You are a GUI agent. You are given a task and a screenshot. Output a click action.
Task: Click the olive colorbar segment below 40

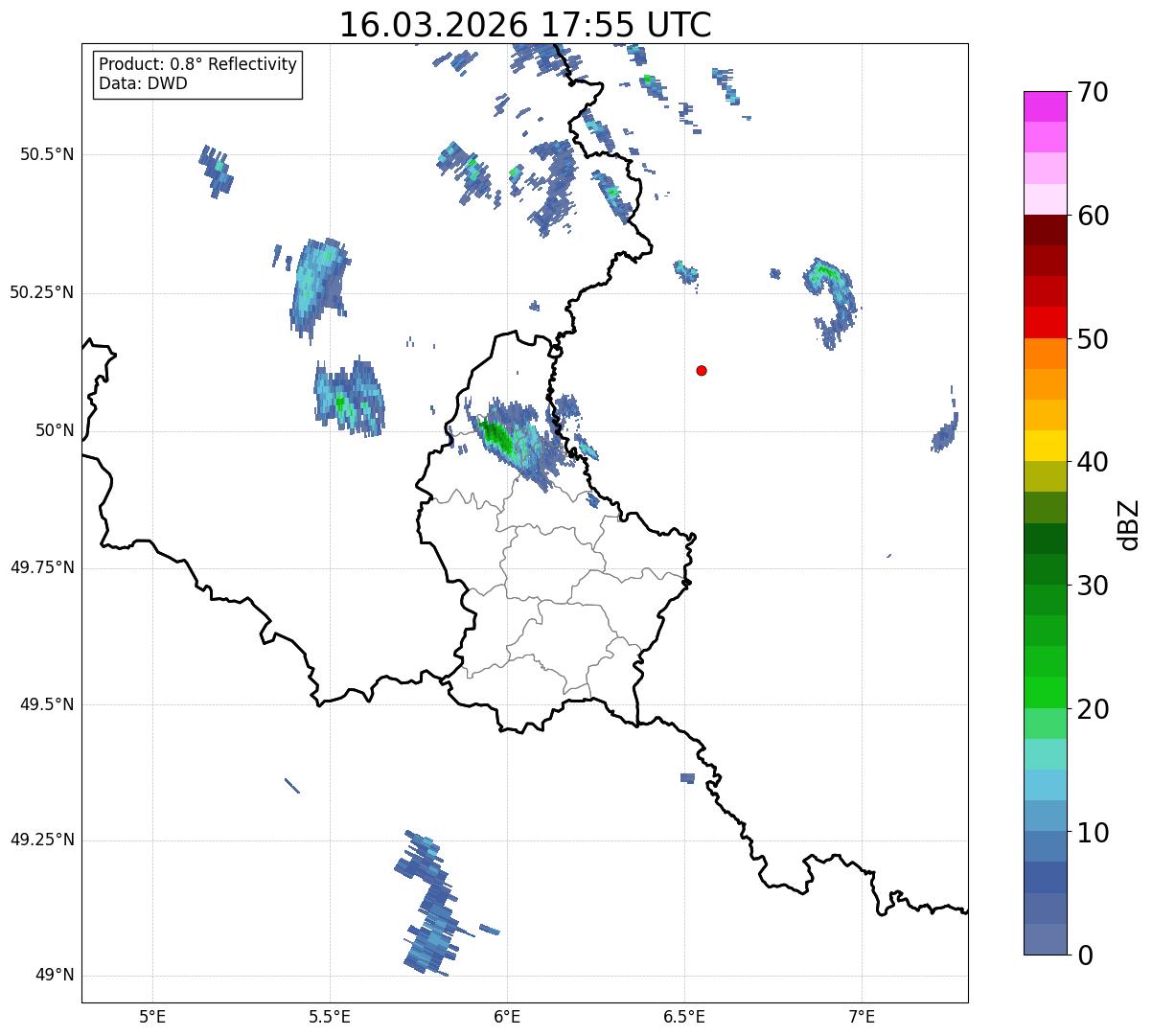click(x=1045, y=477)
